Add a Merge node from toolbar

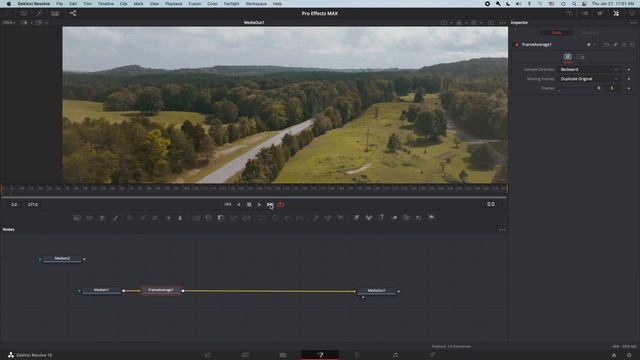coord(196,218)
